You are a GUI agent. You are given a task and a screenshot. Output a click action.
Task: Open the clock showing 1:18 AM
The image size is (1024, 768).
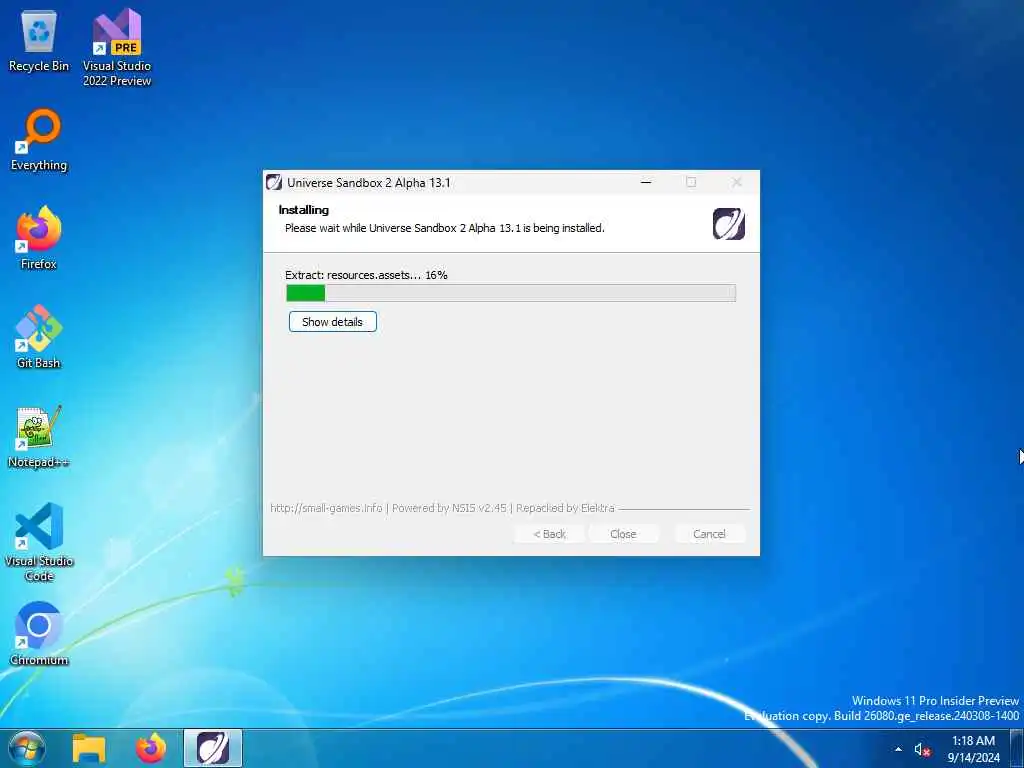click(973, 749)
